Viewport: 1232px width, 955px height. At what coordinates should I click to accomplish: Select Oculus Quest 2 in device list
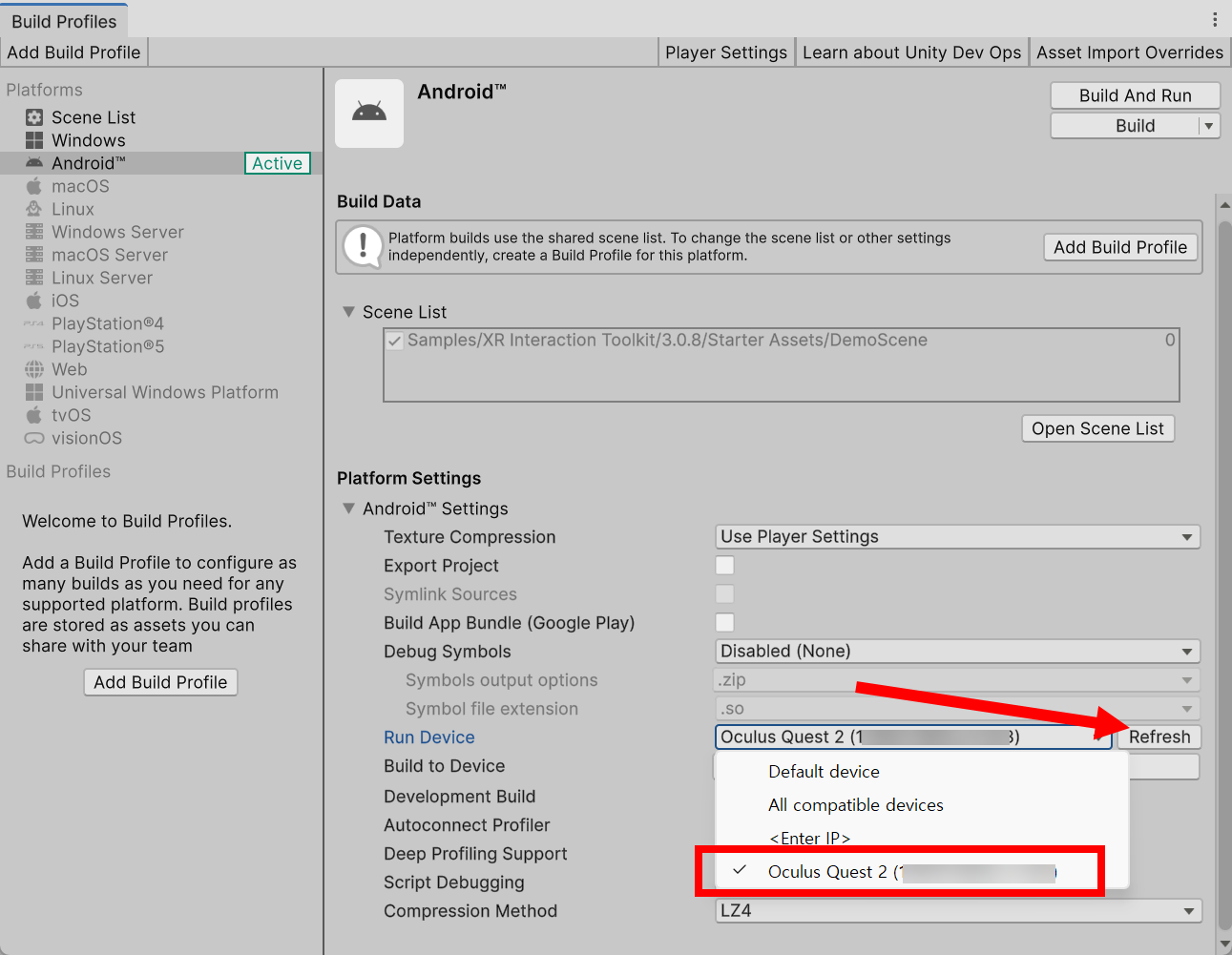click(922, 871)
